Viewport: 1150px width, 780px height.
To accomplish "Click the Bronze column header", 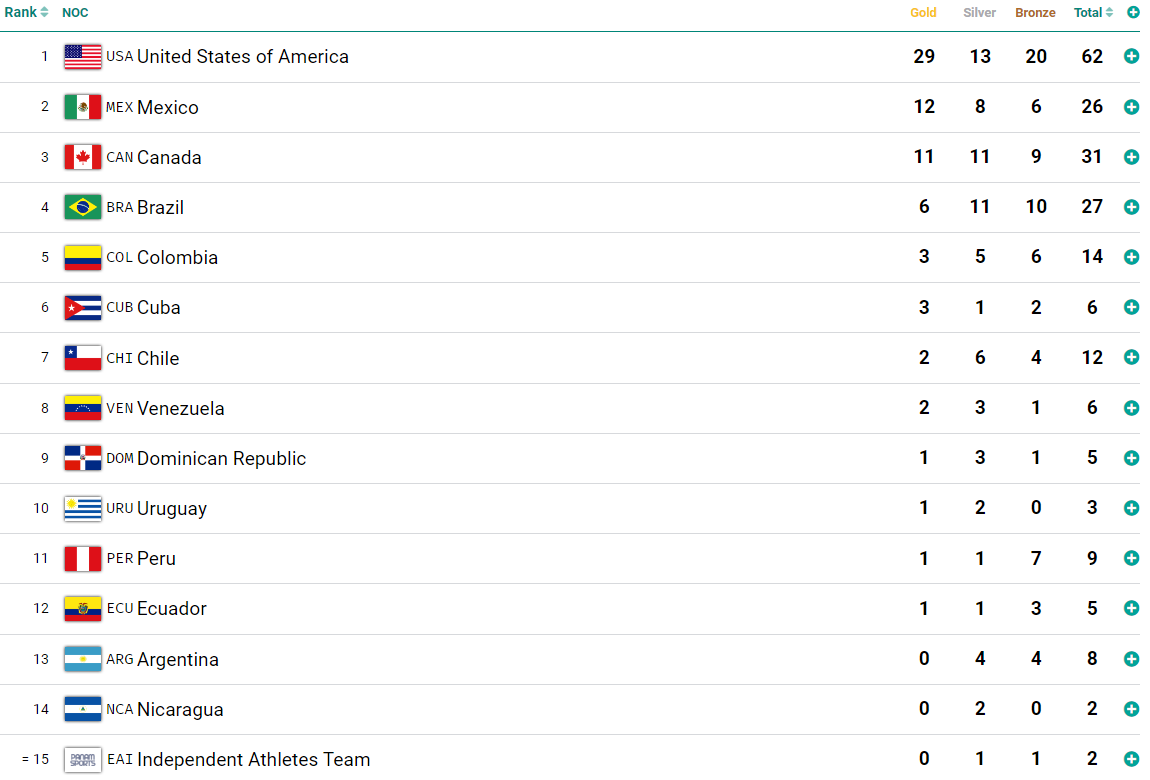I will (1035, 13).
